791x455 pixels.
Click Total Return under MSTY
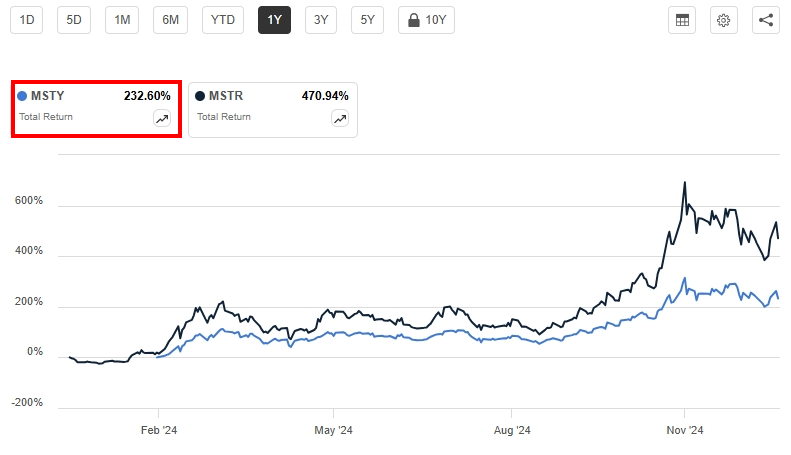(x=46, y=117)
